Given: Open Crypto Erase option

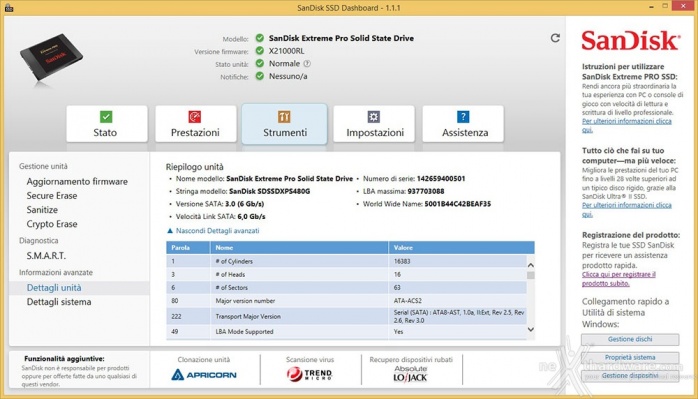Looking at the screenshot, I should 52,224.
